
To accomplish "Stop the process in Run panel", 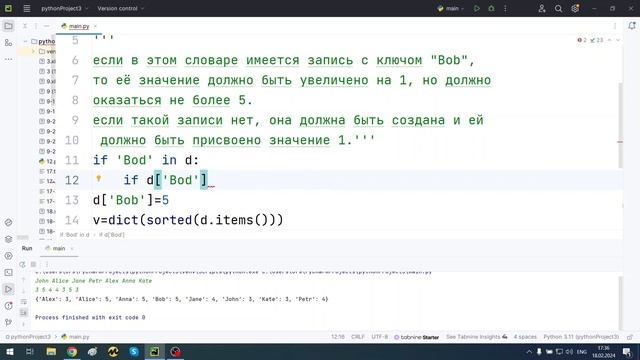I will coord(33,264).
